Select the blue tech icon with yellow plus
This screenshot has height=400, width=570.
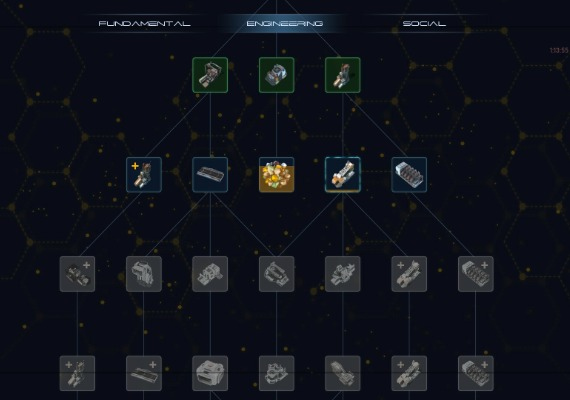[144, 175]
